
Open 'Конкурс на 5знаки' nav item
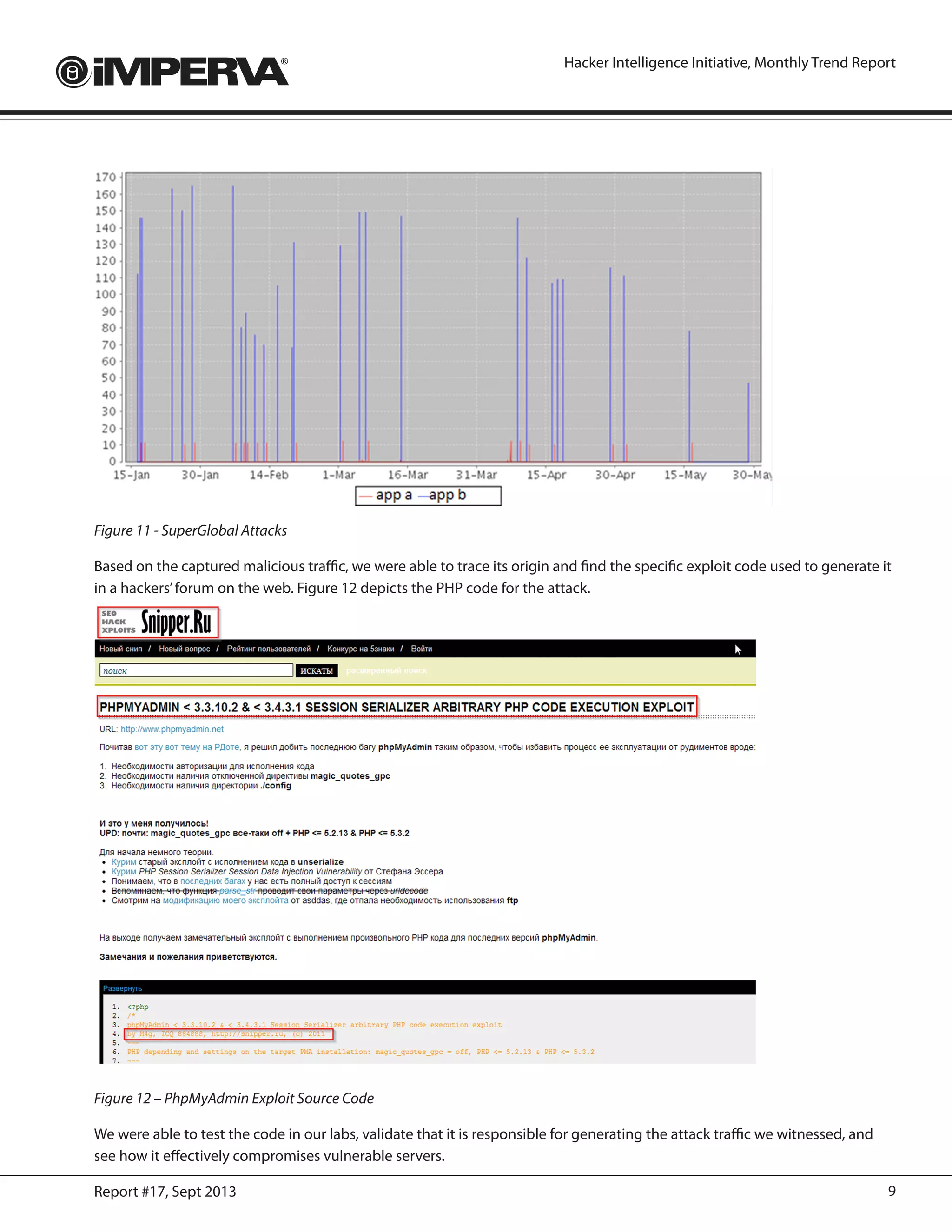[360, 649]
